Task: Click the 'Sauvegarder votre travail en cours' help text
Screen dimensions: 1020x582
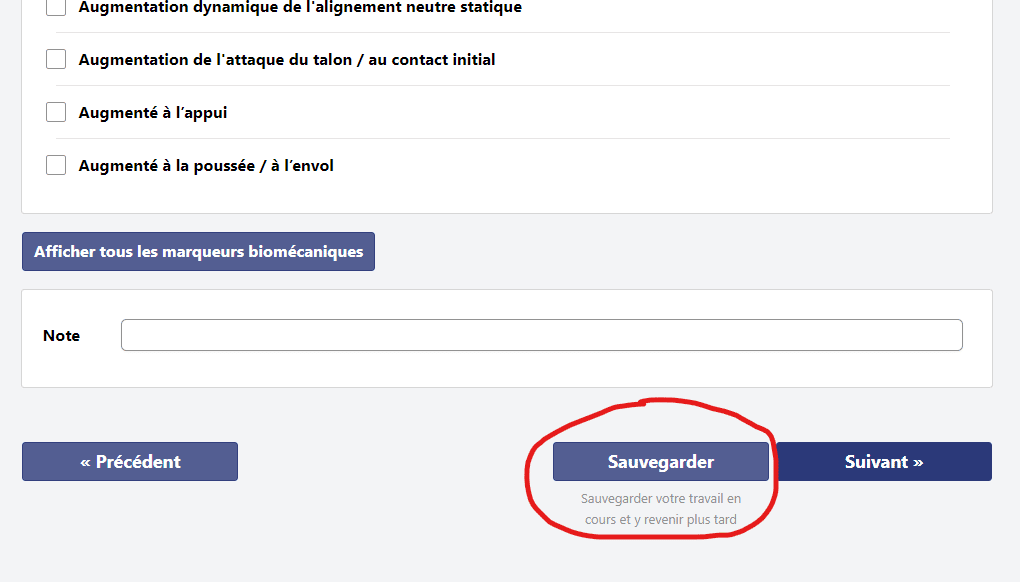Action: tap(661, 508)
